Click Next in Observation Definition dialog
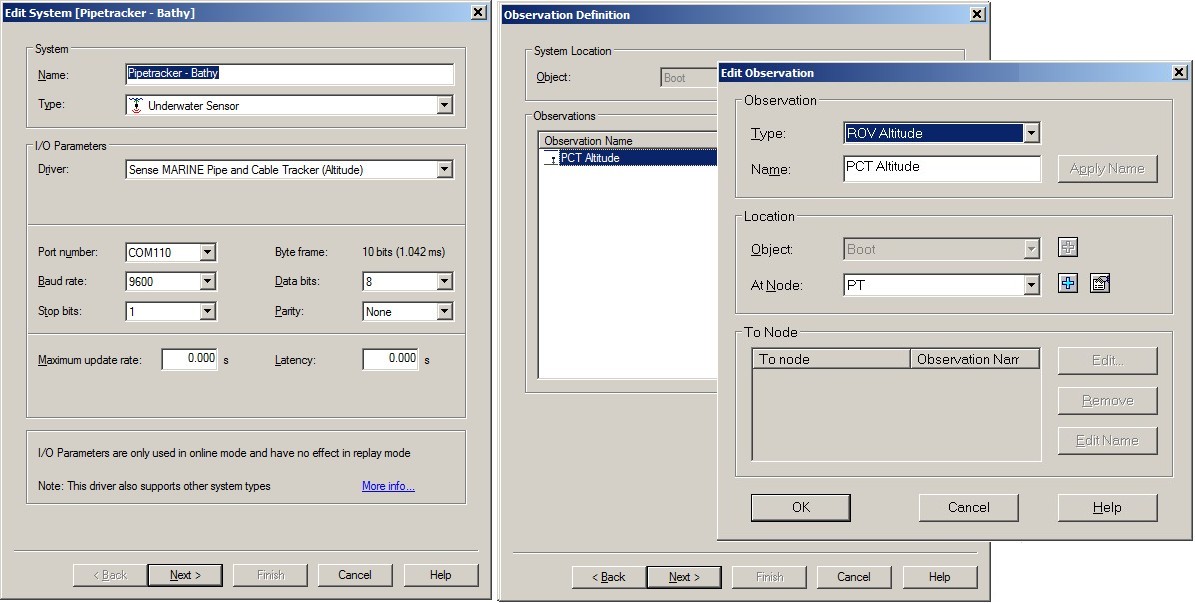The height and width of the screenshot is (603, 1195). pos(684,577)
